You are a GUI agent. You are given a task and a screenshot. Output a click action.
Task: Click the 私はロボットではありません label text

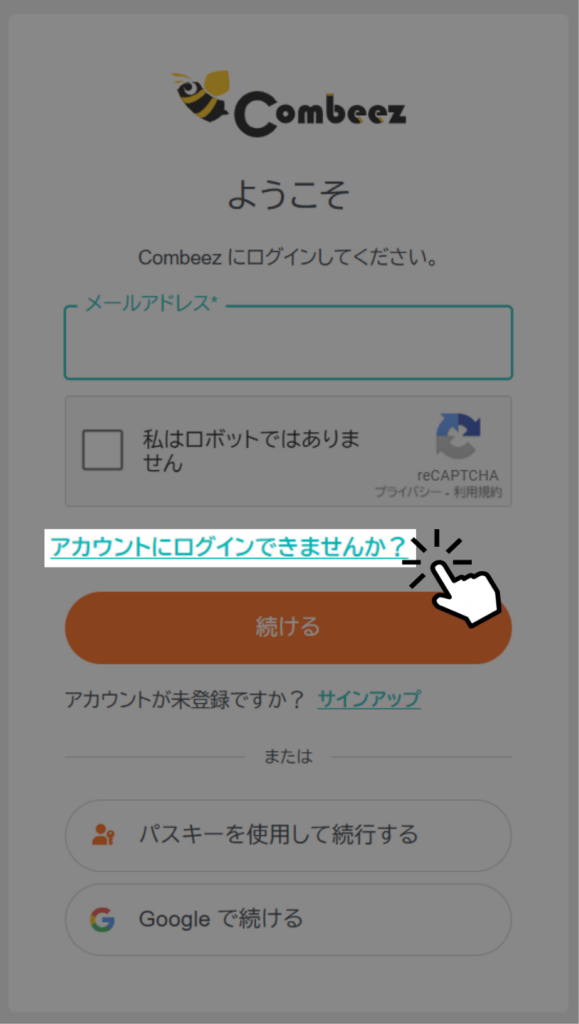[251, 451]
